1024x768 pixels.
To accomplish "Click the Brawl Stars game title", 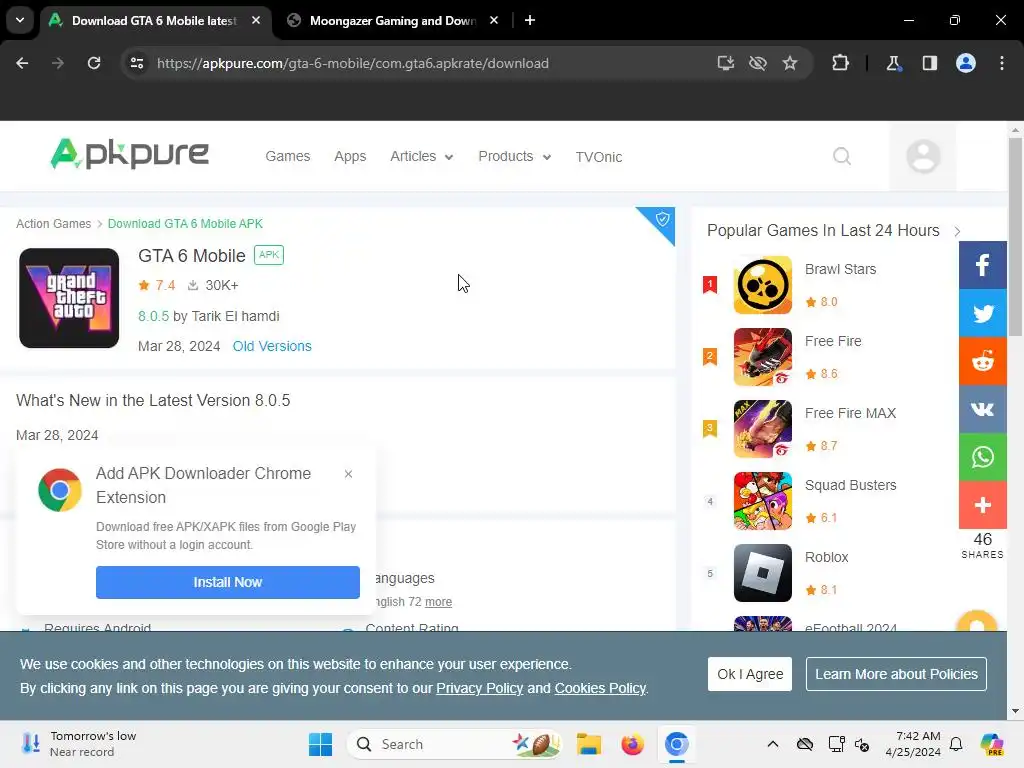I will coord(840,269).
